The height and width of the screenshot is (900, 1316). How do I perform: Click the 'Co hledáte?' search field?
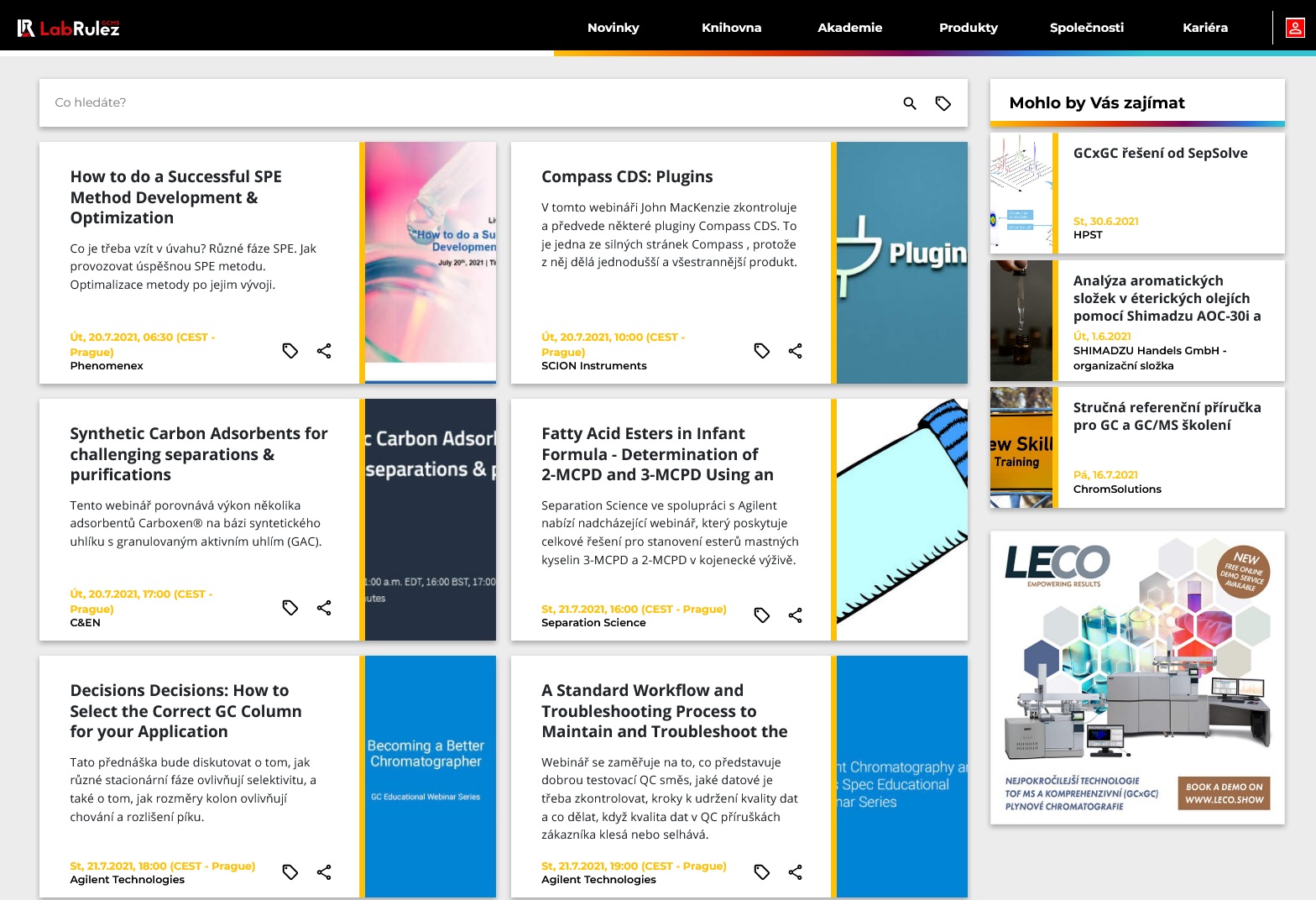(470, 102)
